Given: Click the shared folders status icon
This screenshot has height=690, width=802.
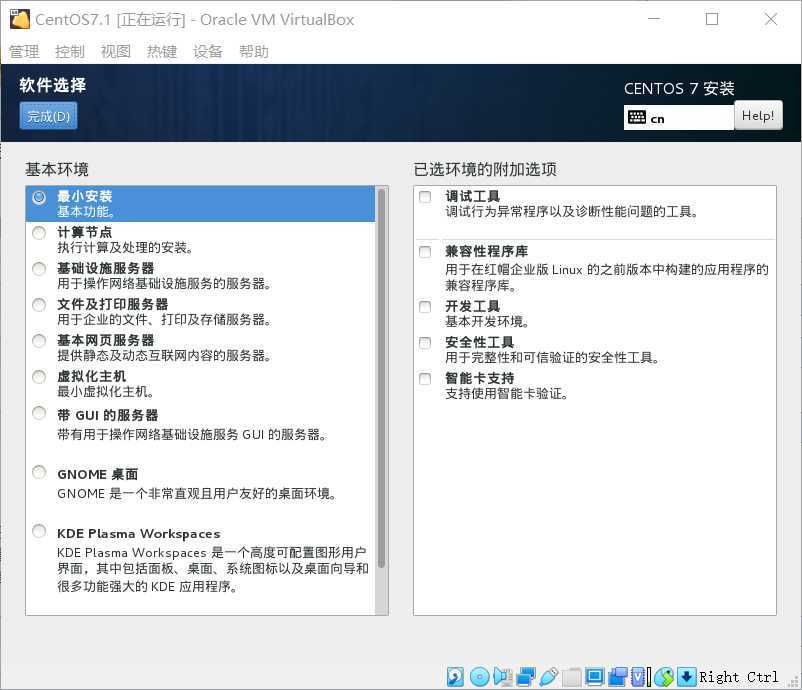Looking at the screenshot, I should [x=572, y=677].
